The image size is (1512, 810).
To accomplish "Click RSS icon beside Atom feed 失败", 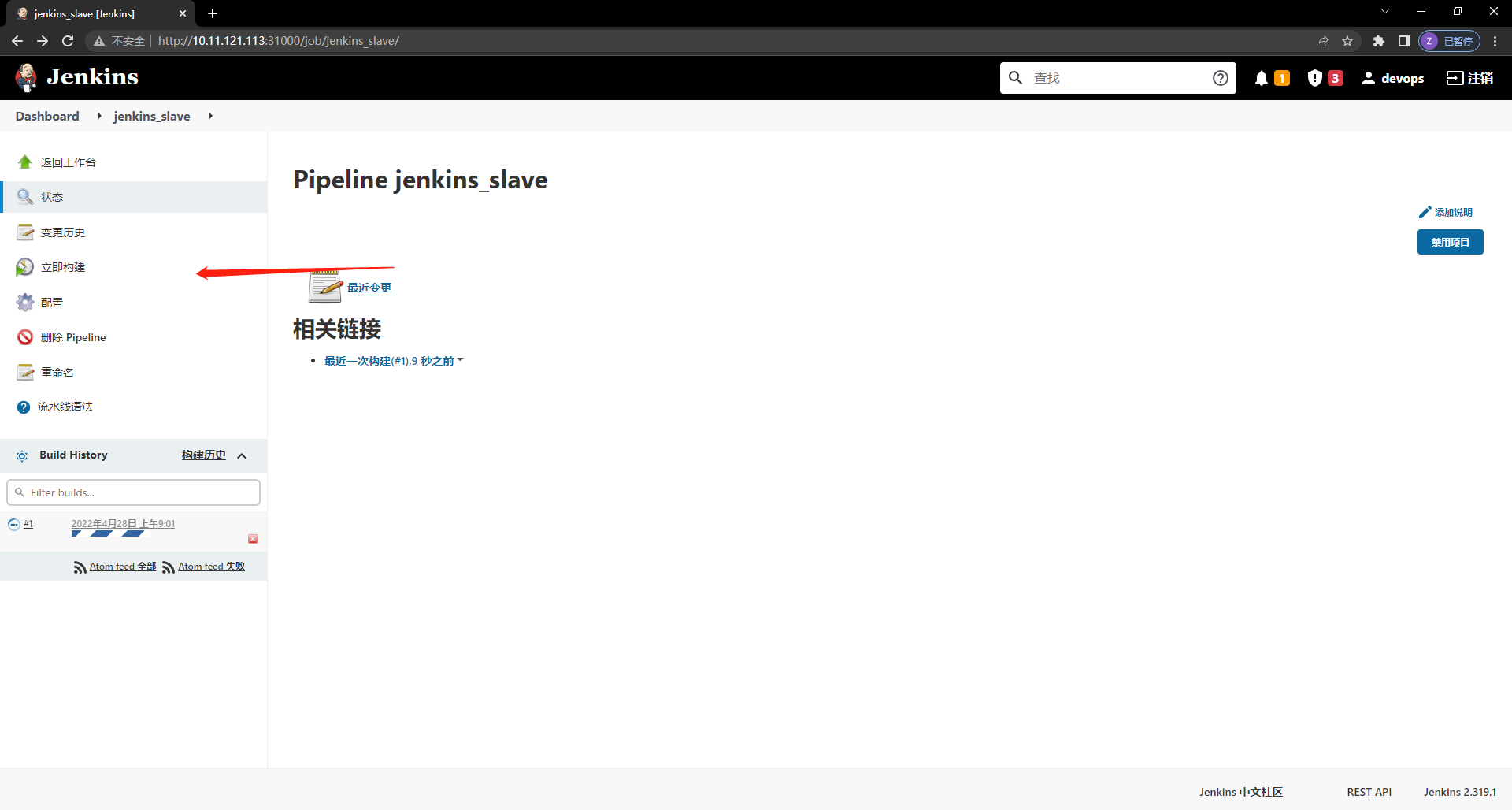I will point(169,567).
